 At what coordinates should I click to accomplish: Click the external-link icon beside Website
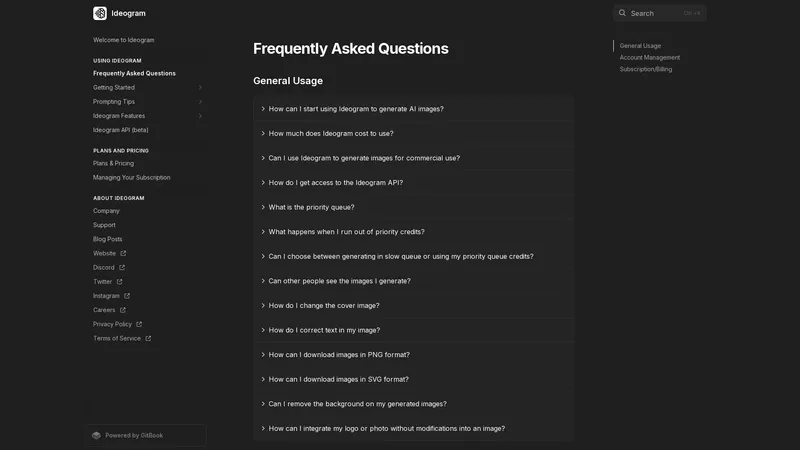point(123,254)
